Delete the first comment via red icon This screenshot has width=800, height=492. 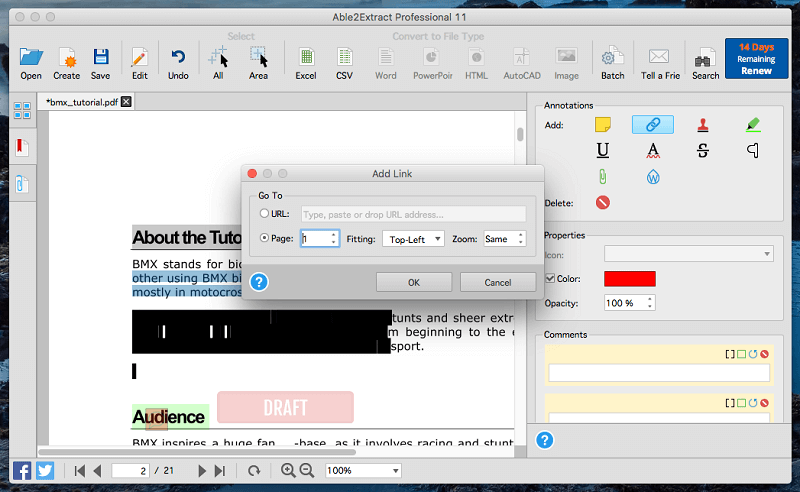pos(764,354)
